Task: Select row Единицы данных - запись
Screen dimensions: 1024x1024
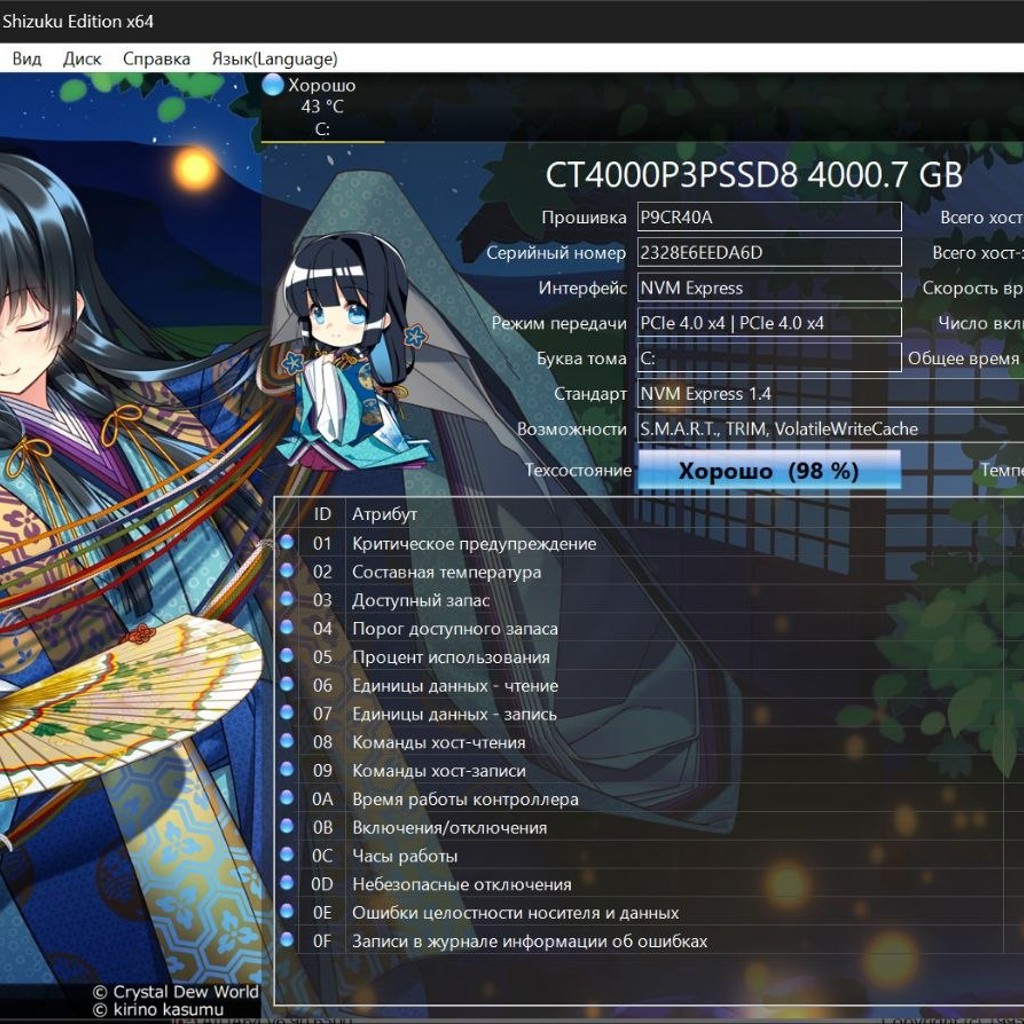Action: pyautogui.click(x=649, y=714)
